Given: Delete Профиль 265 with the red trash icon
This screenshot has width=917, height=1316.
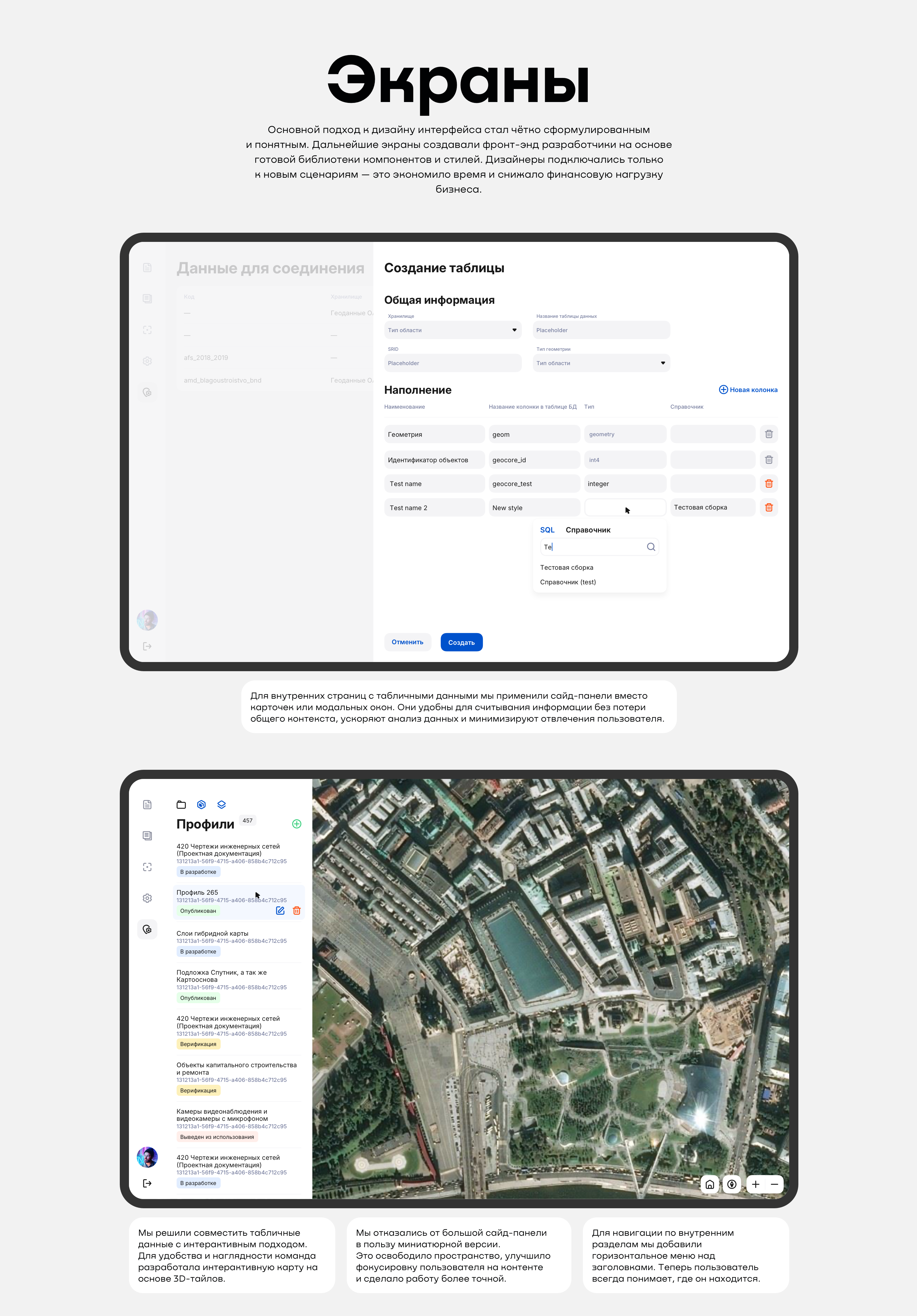Looking at the screenshot, I should pyautogui.click(x=297, y=910).
